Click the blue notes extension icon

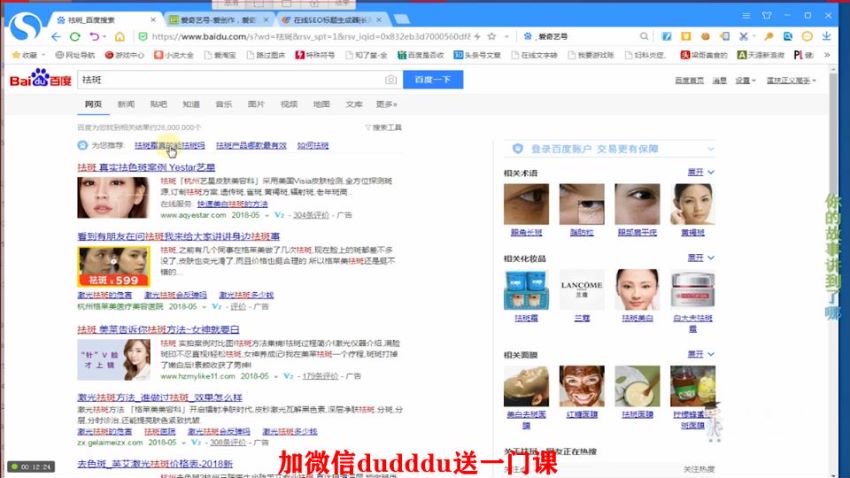tap(667, 36)
